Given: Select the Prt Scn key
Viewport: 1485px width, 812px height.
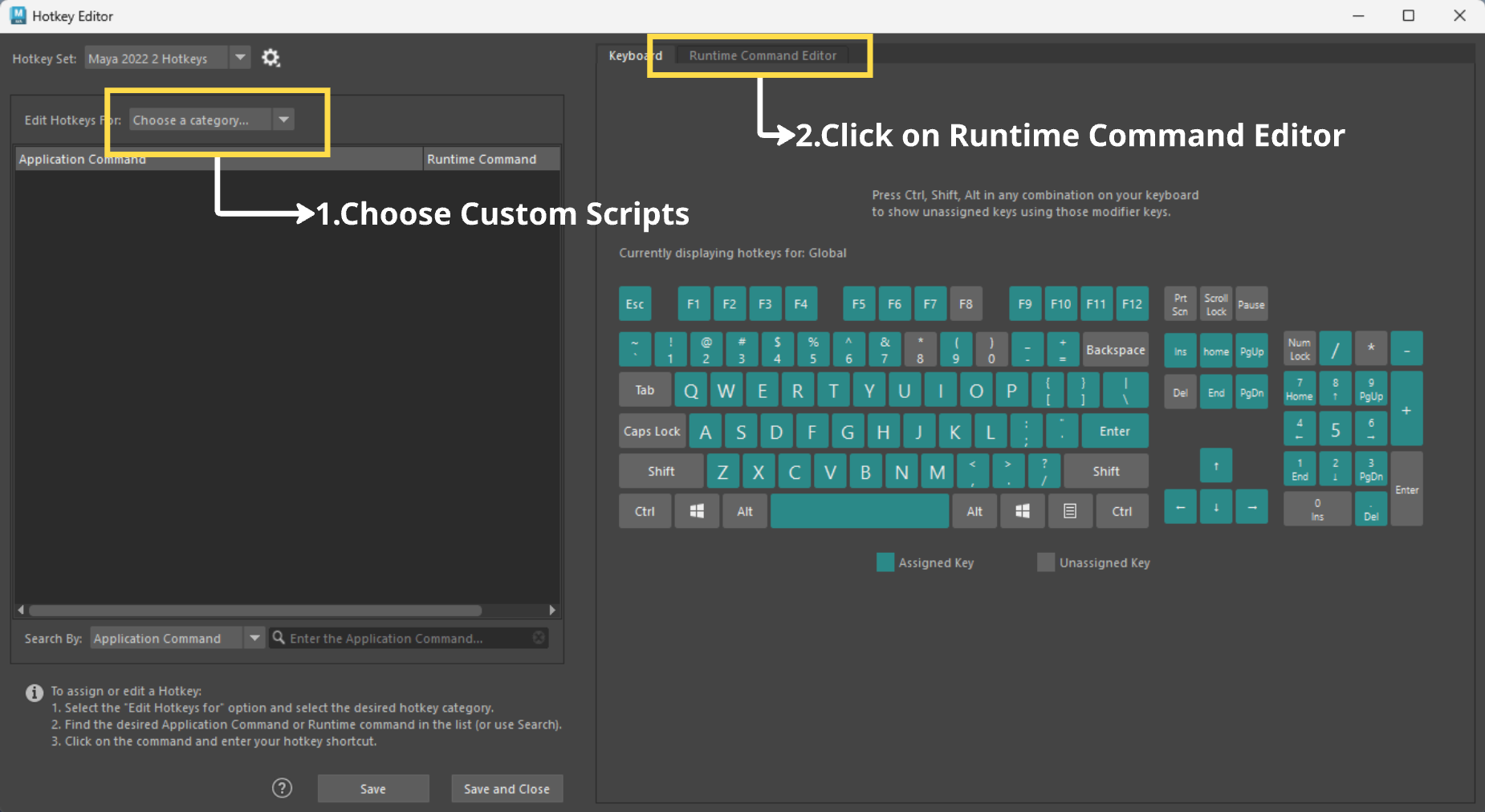Looking at the screenshot, I should point(1180,304).
